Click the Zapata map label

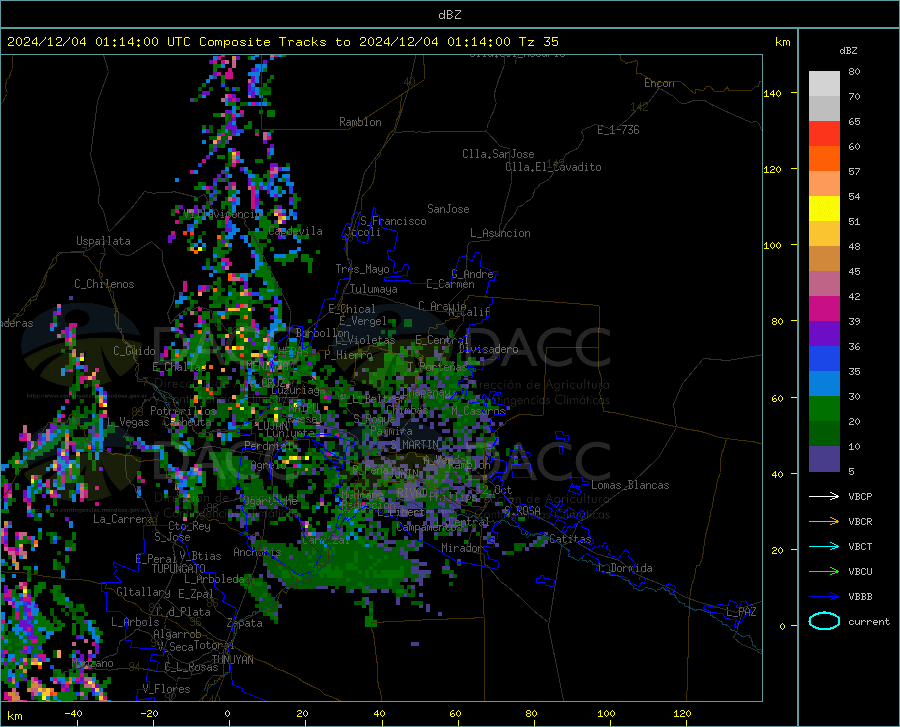coord(245,623)
